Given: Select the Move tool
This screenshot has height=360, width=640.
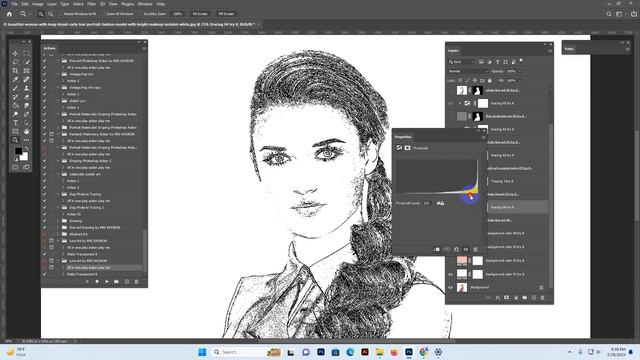Looking at the screenshot, I should [15, 53].
